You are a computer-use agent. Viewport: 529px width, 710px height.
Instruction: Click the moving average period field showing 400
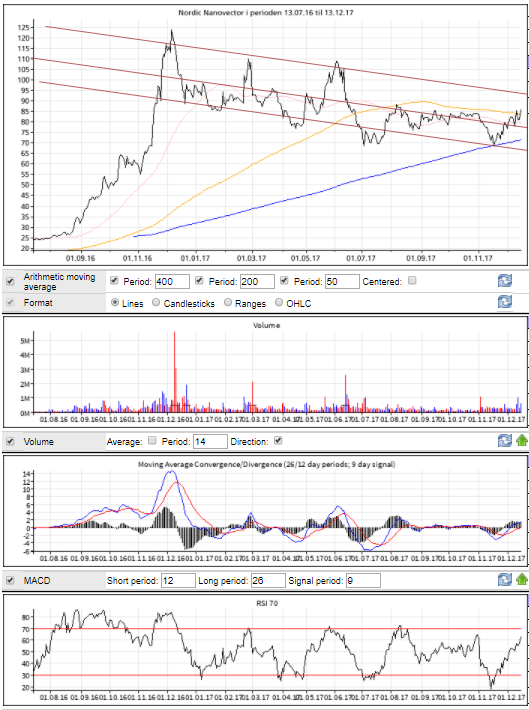click(172, 282)
